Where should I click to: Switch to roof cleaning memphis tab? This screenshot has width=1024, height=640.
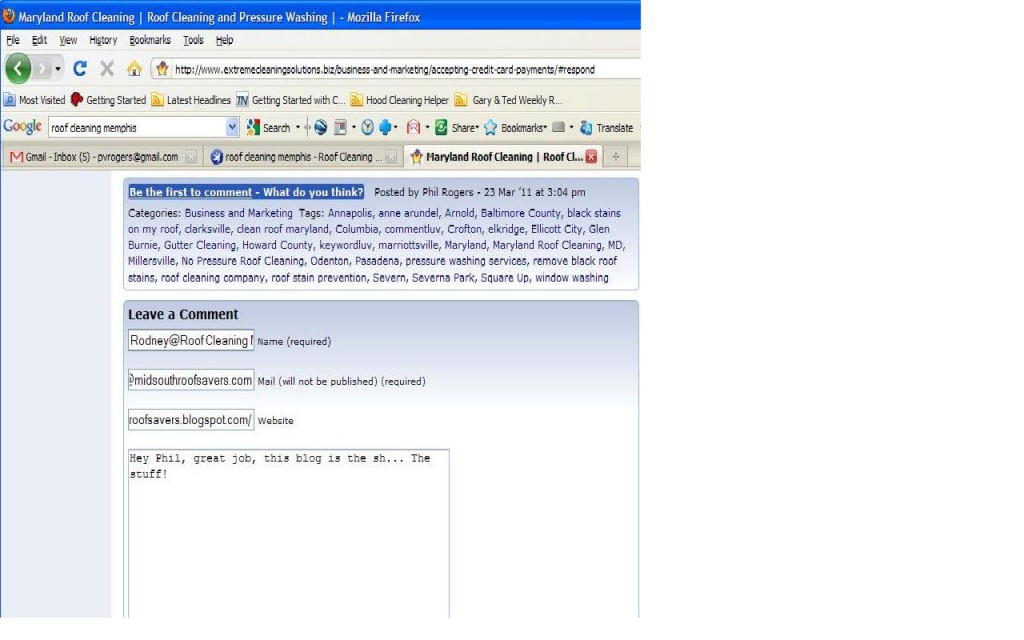click(x=296, y=157)
